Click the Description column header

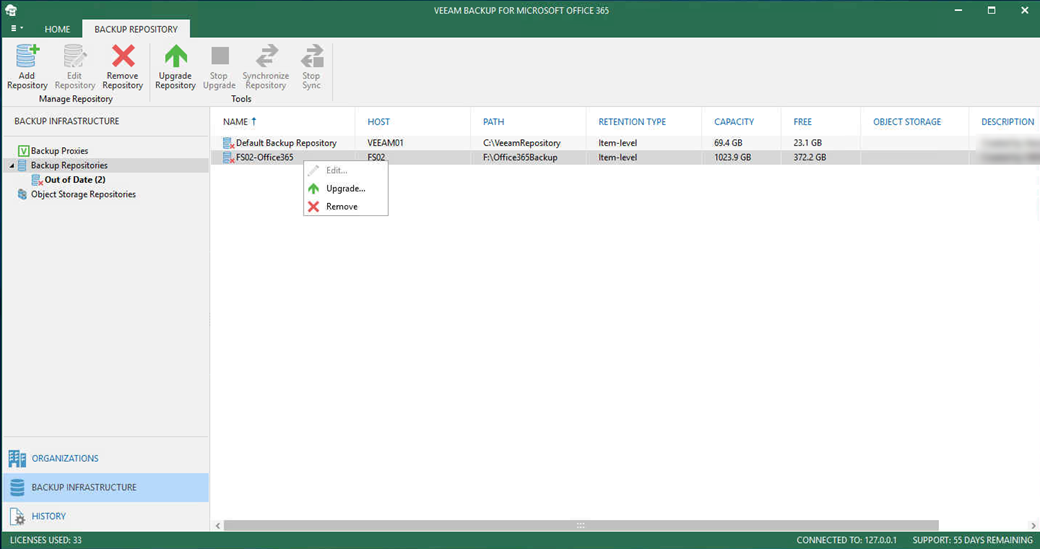[1008, 121]
